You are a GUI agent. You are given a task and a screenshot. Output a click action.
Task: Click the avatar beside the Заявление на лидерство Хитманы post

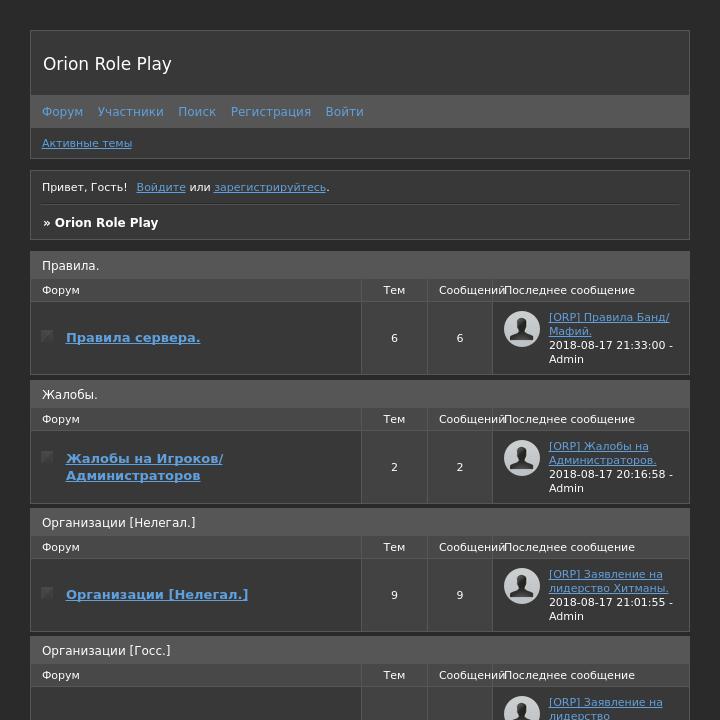coord(522,586)
